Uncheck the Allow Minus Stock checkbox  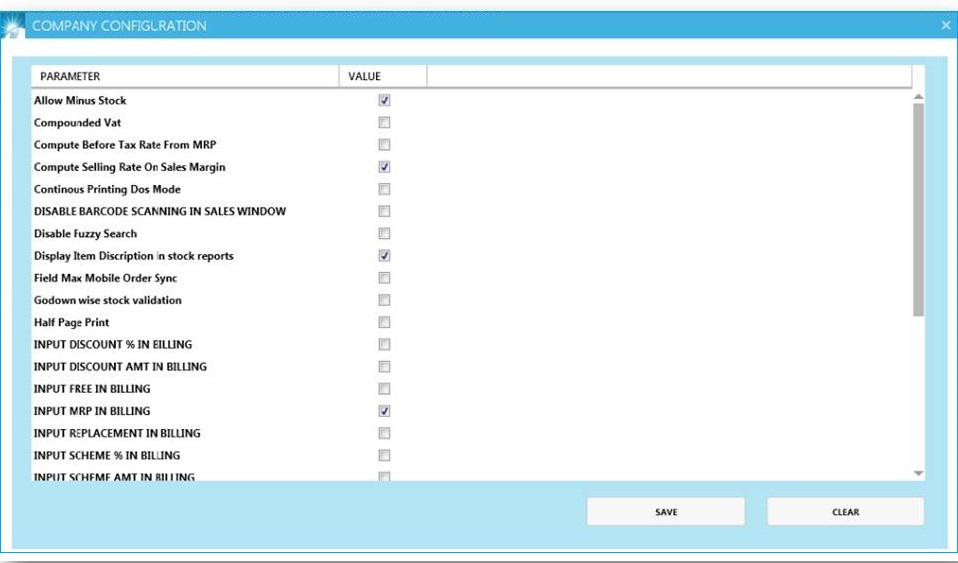(x=384, y=100)
